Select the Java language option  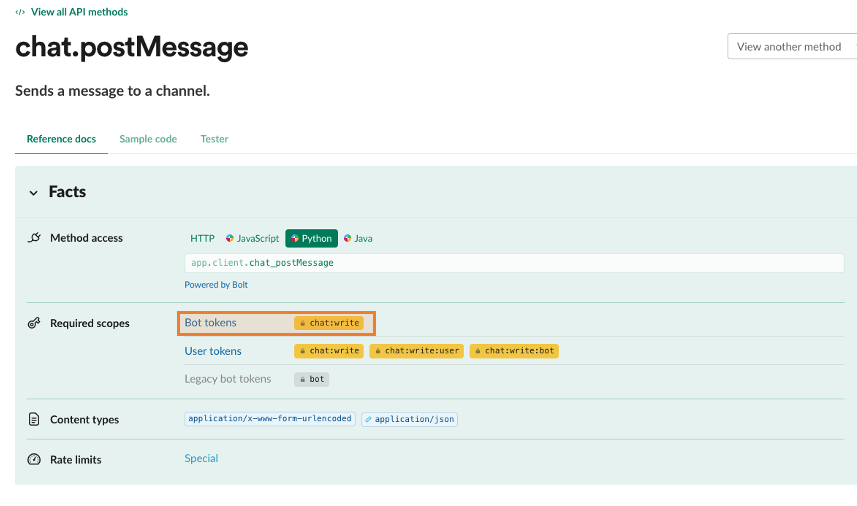(358, 238)
